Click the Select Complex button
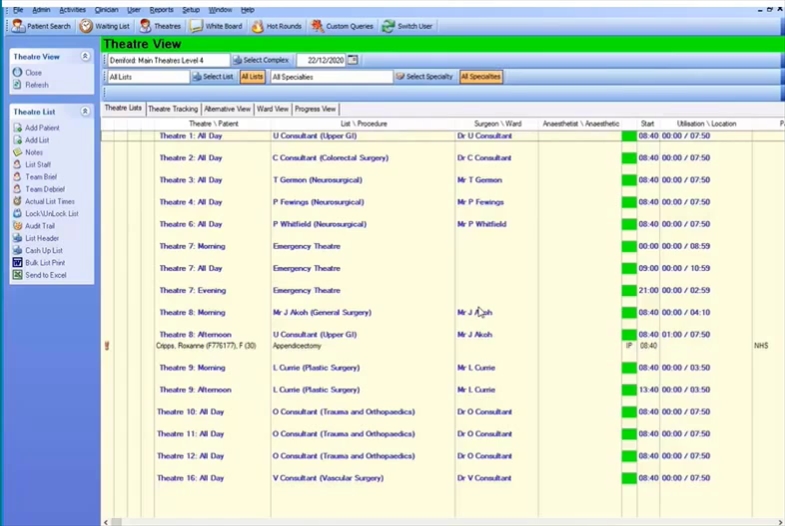 pyautogui.click(x=261, y=60)
